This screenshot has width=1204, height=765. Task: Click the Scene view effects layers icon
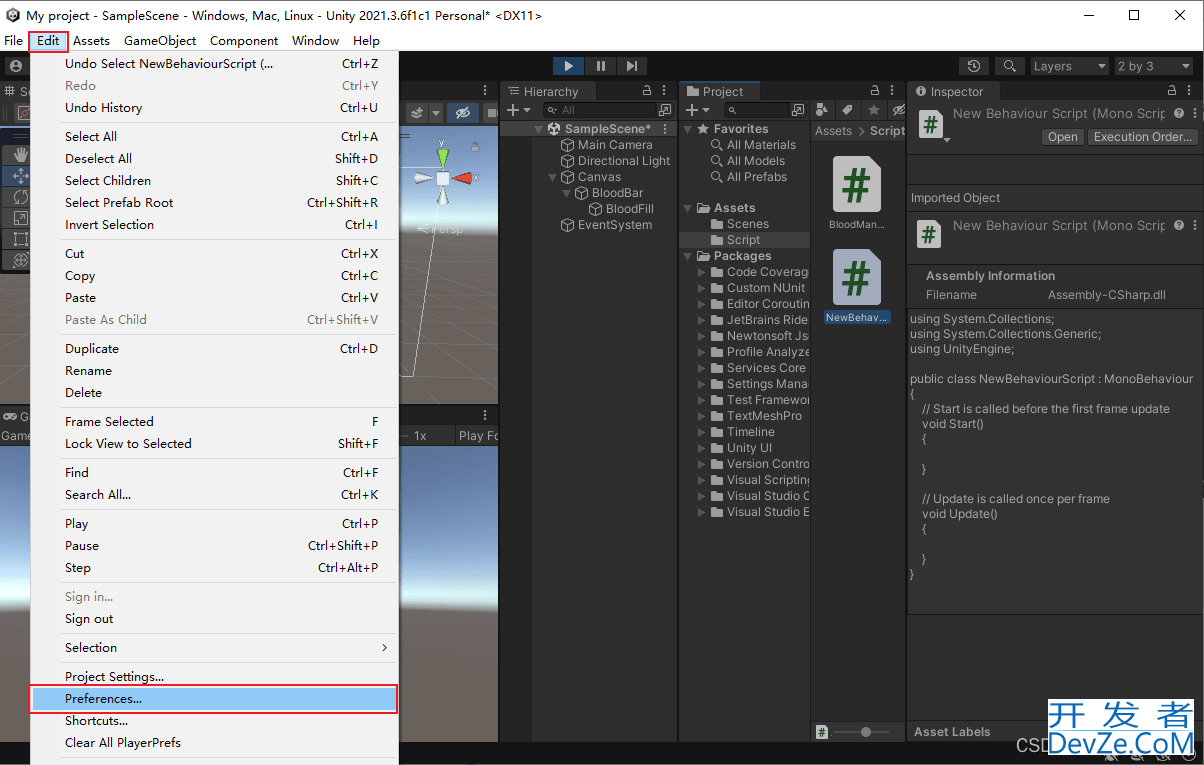point(418,113)
